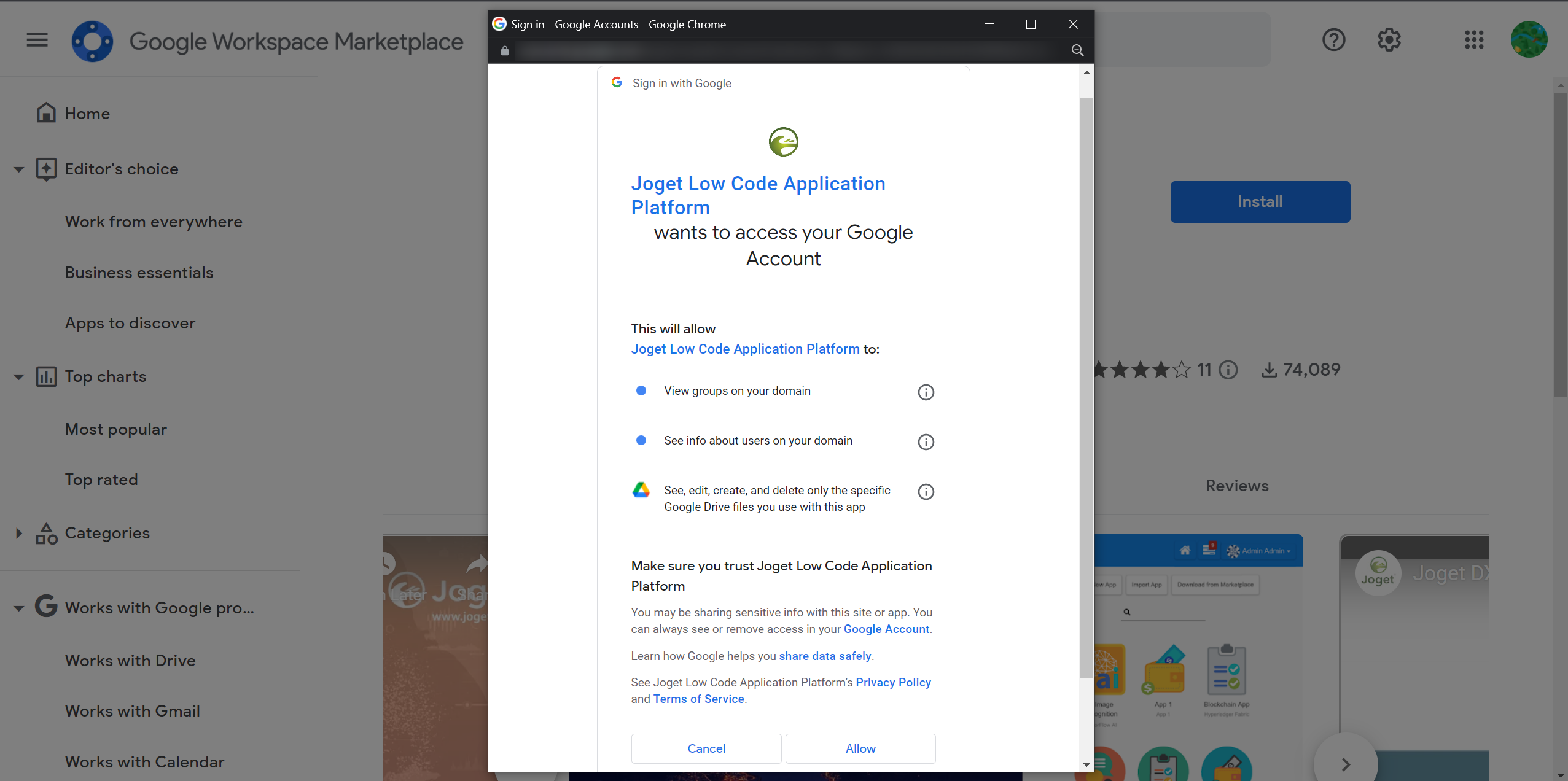Show info for Google Drive files permission
The height and width of the screenshot is (781, 1568).
[x=926, y=492]
